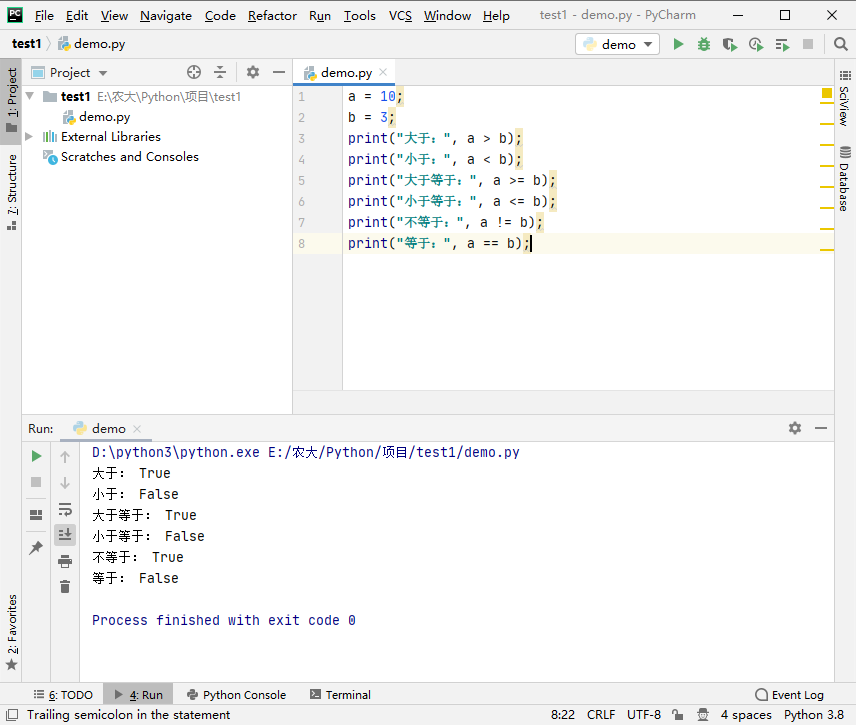Clear run console with trash icon
Screen dimensions: 856x725
coord(65,587)
